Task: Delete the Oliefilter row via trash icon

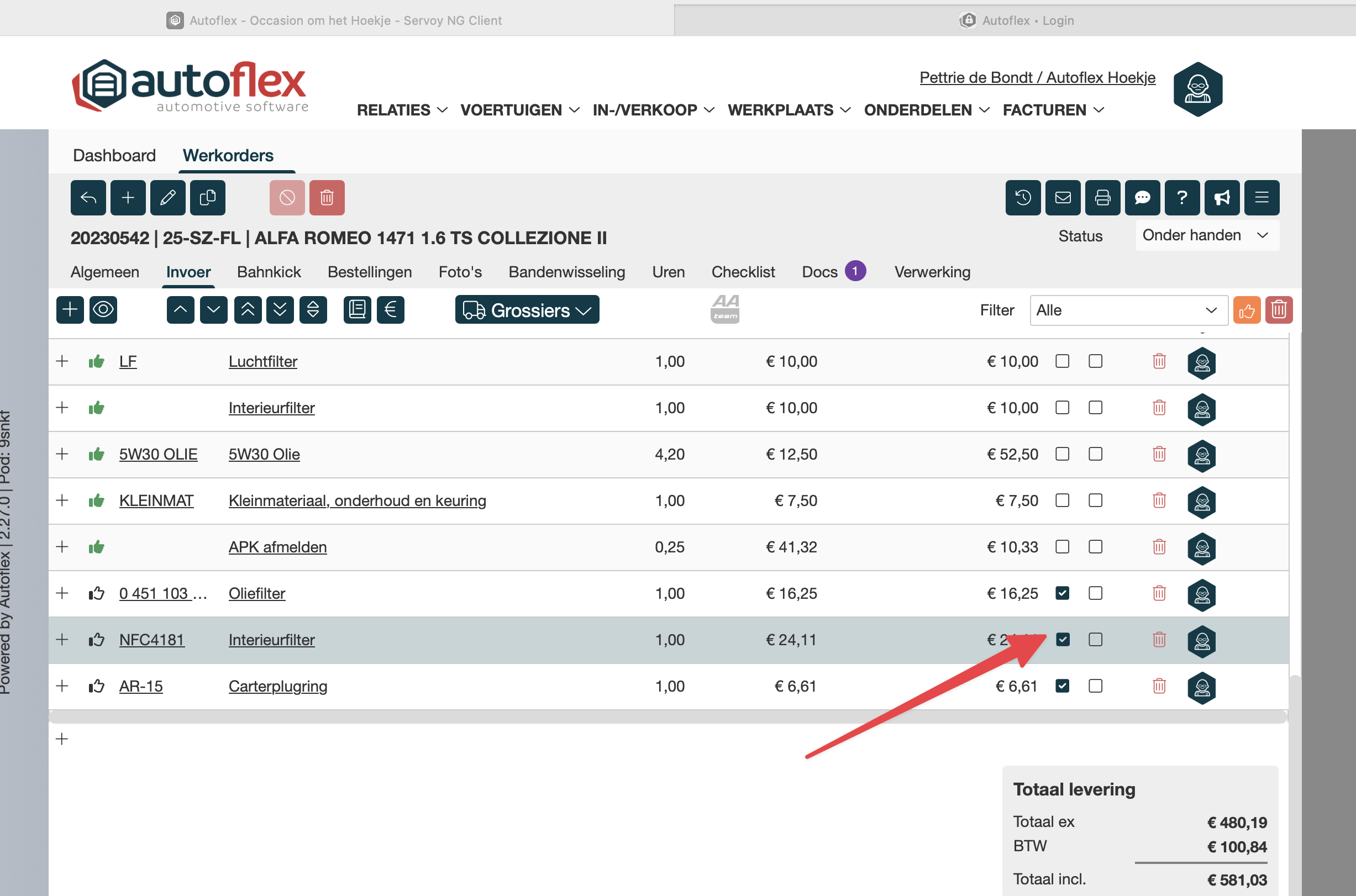Action: click(x=1159, y=593)
